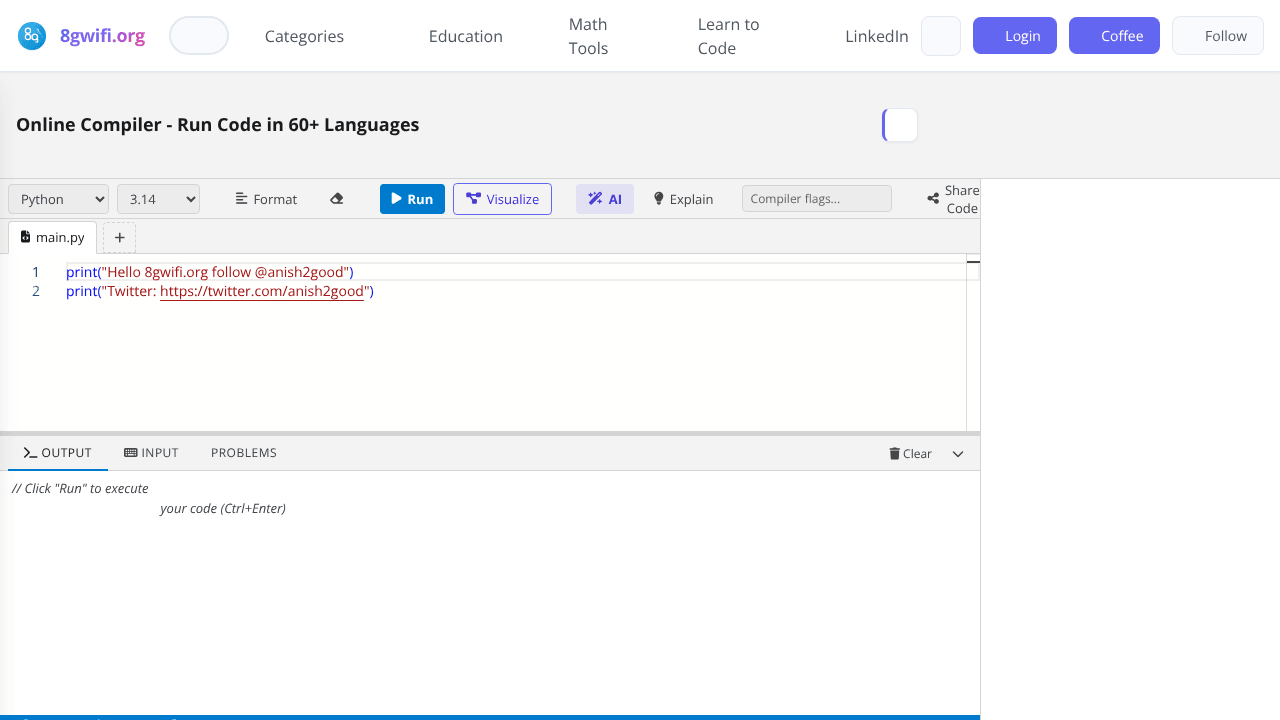Open the Math Tools menu

pos(589,36)
